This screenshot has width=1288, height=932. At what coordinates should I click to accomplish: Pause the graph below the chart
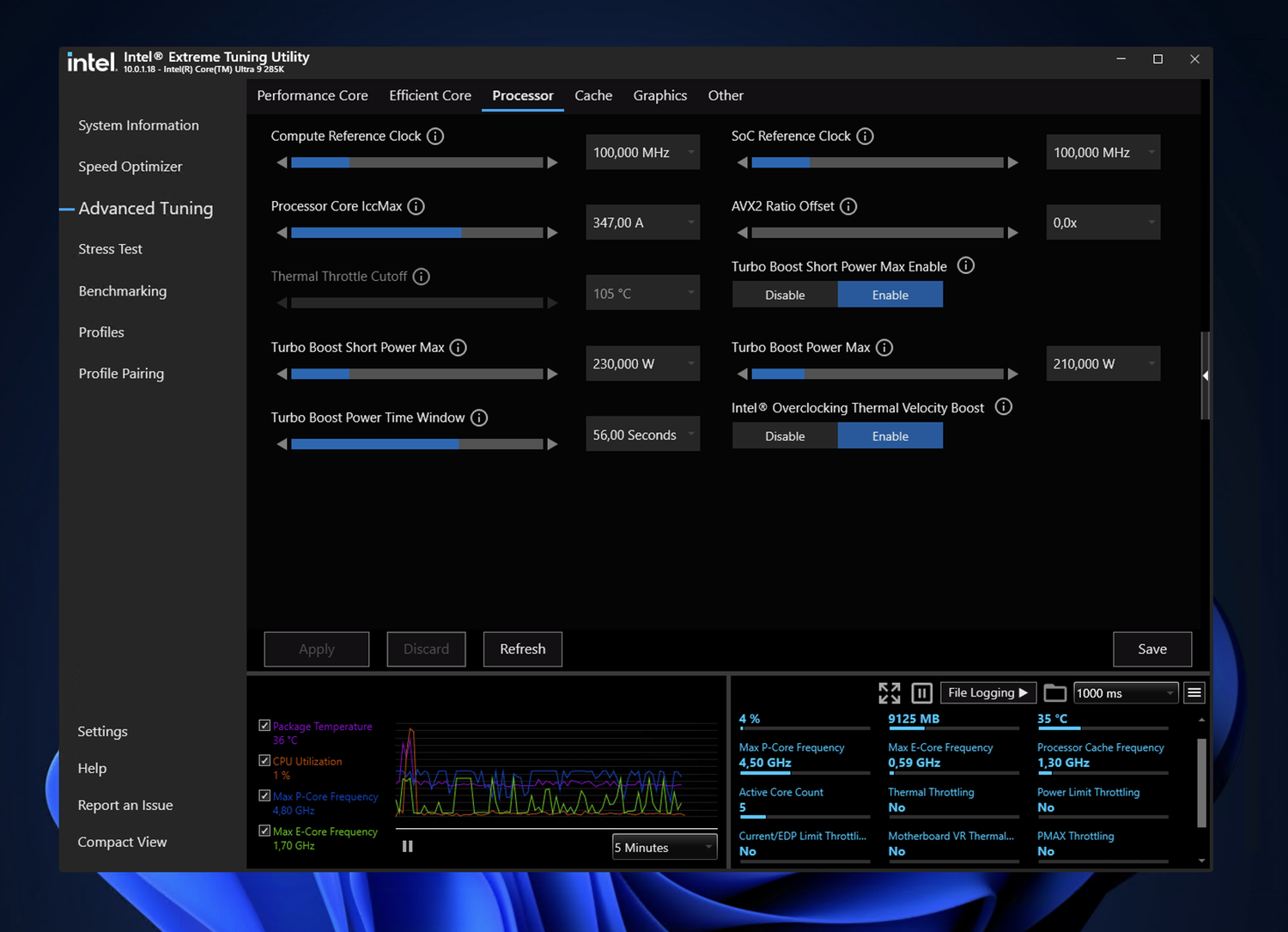point(408,846)
